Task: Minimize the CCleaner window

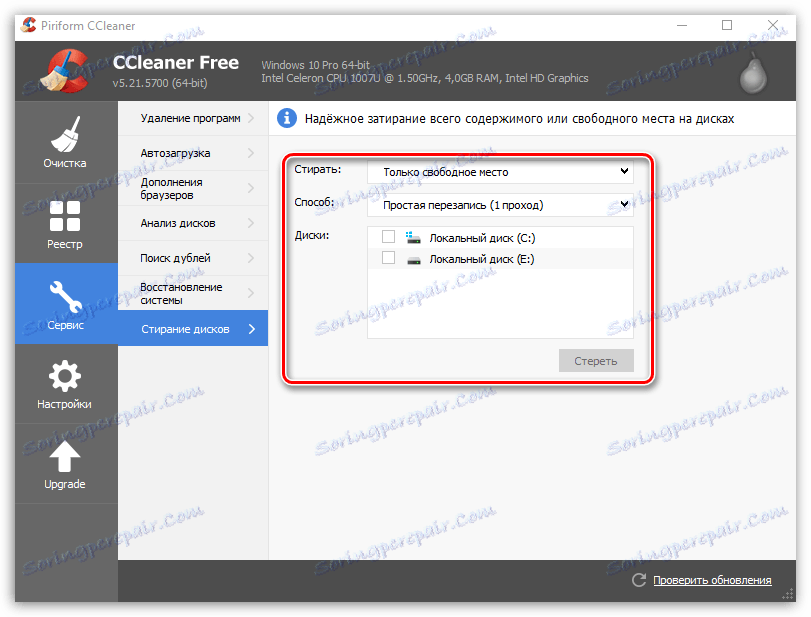Action: coord(682,25)
